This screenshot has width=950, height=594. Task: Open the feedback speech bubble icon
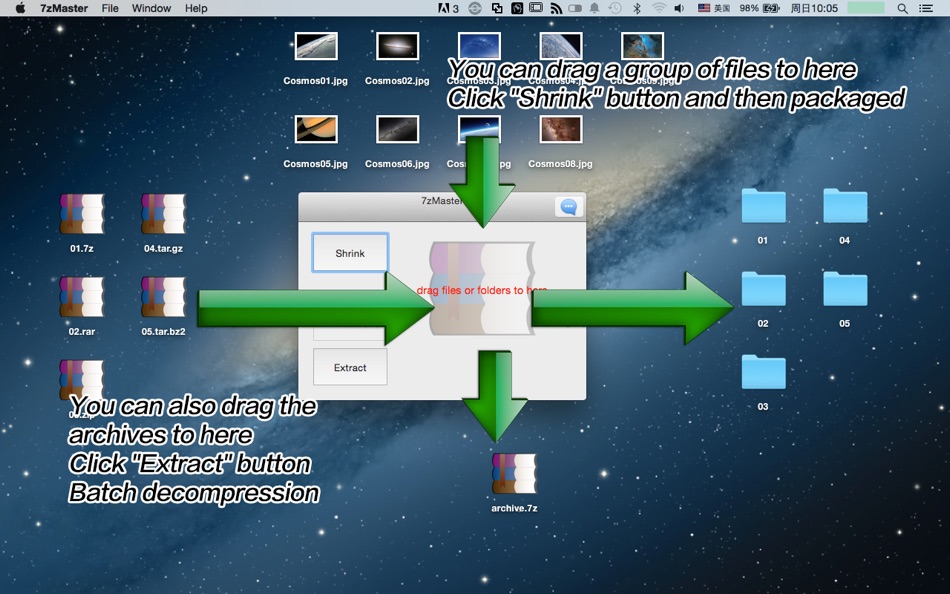pyautogui.click(x=568, y=207)
